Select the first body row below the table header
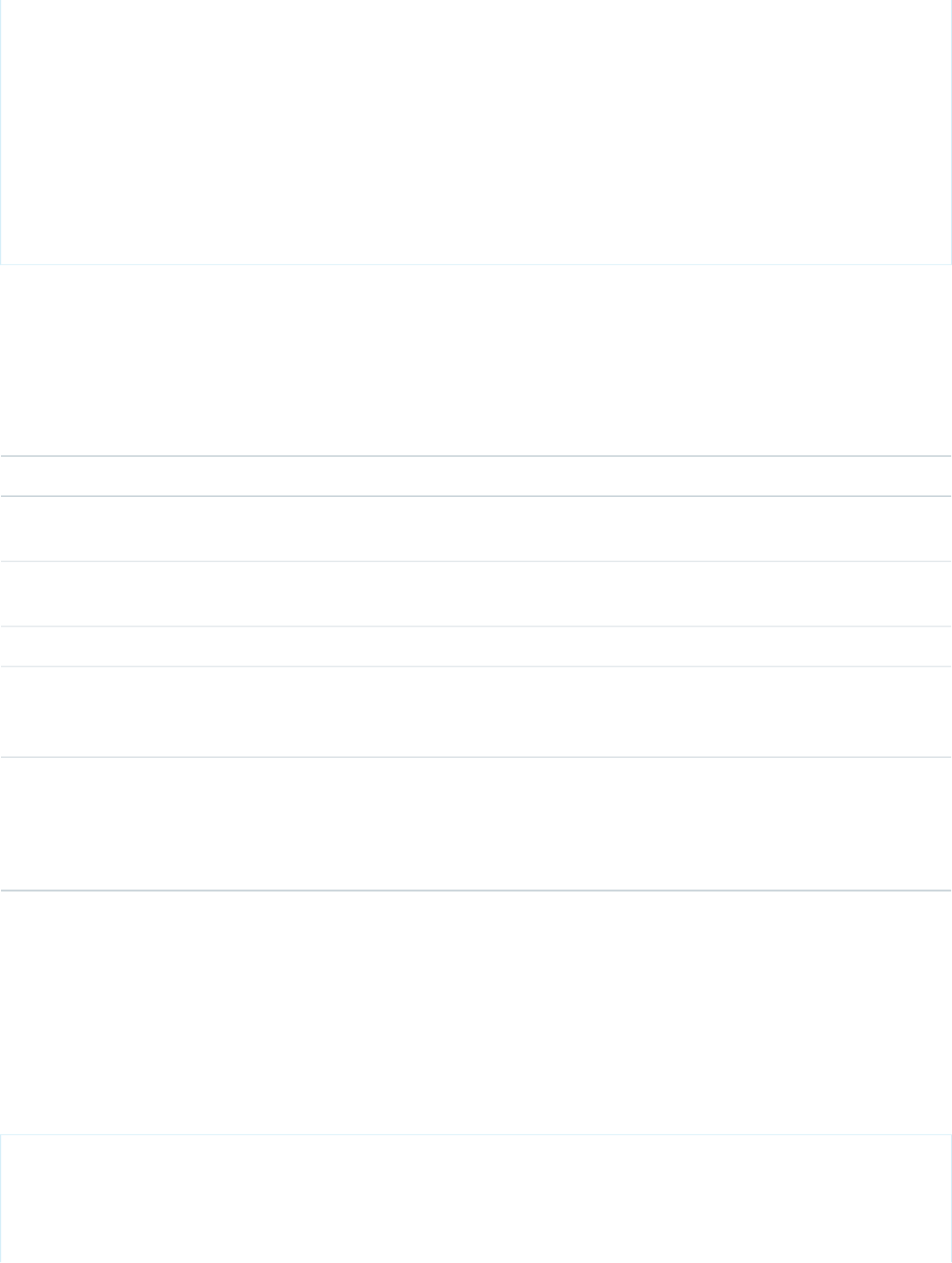The width and height of the screenshot is (952, 1263). (476, 529)
